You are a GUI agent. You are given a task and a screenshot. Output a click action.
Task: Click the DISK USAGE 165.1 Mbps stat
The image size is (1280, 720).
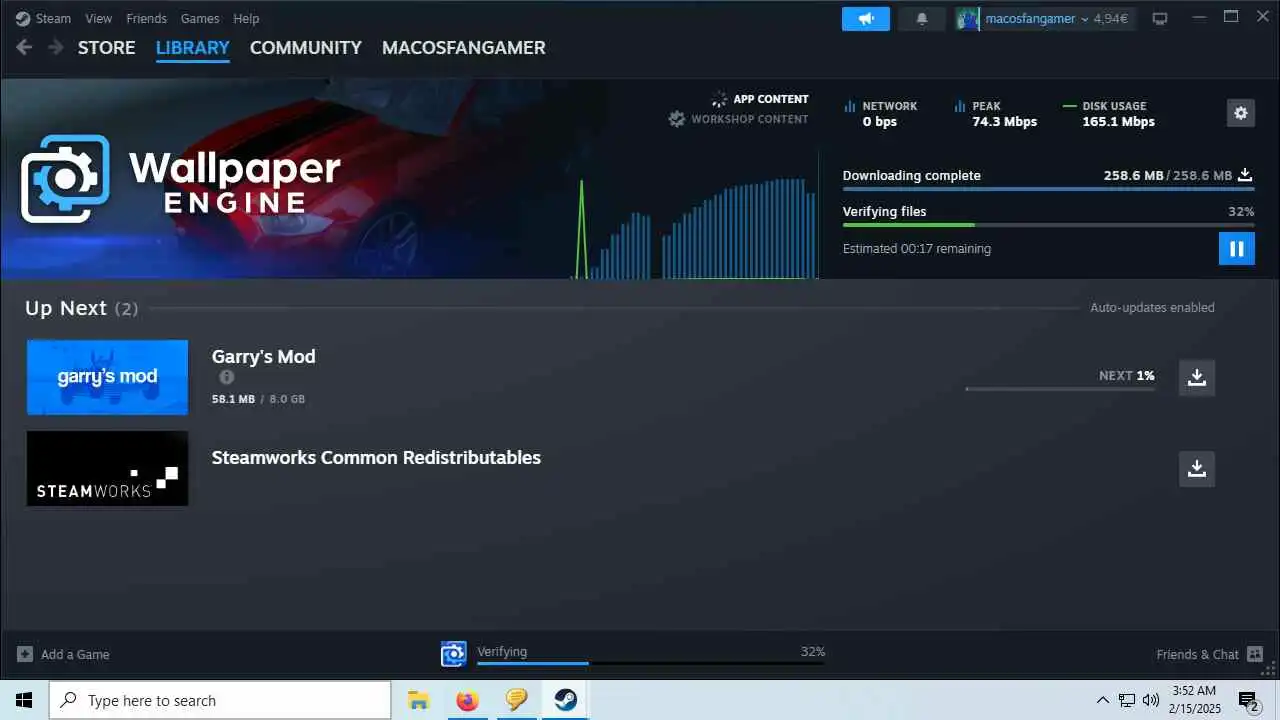tap(1109, 113)
